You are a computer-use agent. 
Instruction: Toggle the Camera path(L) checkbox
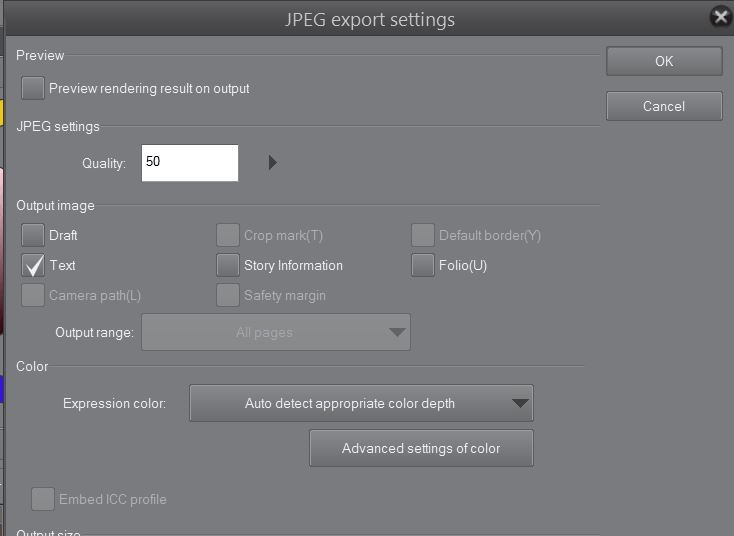click(x=33, y=296)
